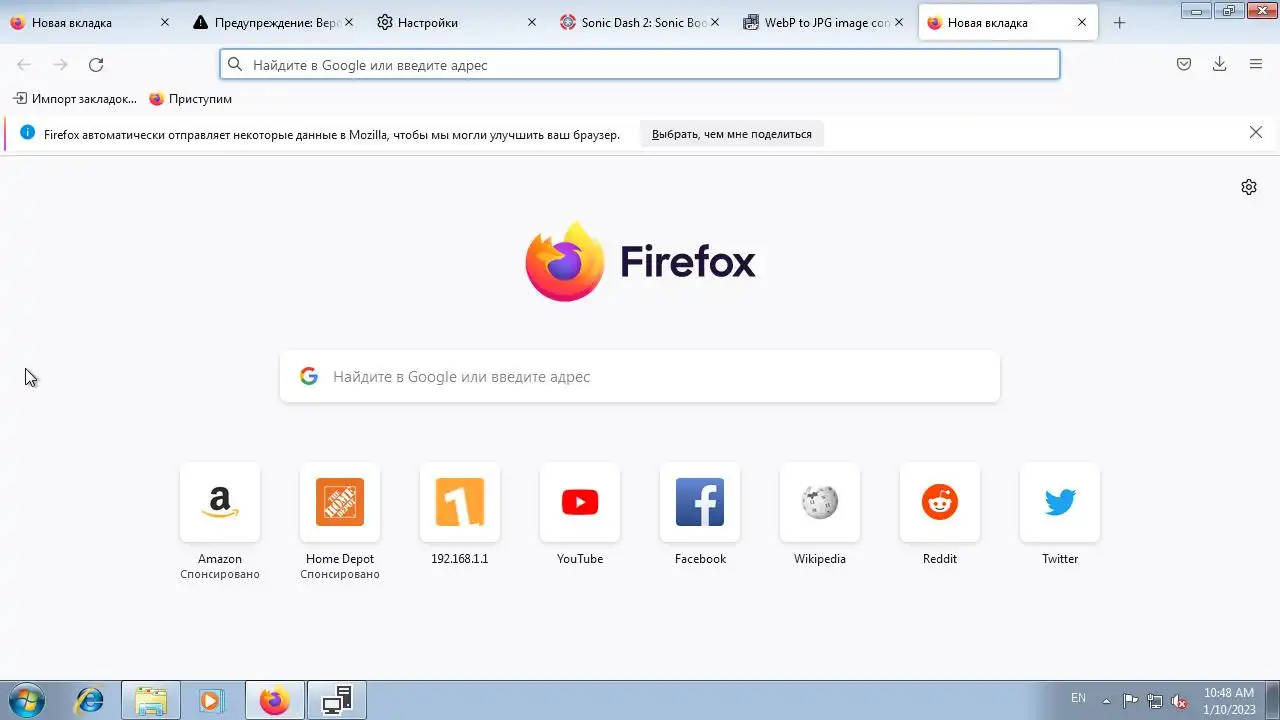Open a new tab with the plus button

tap(1119, 22)
